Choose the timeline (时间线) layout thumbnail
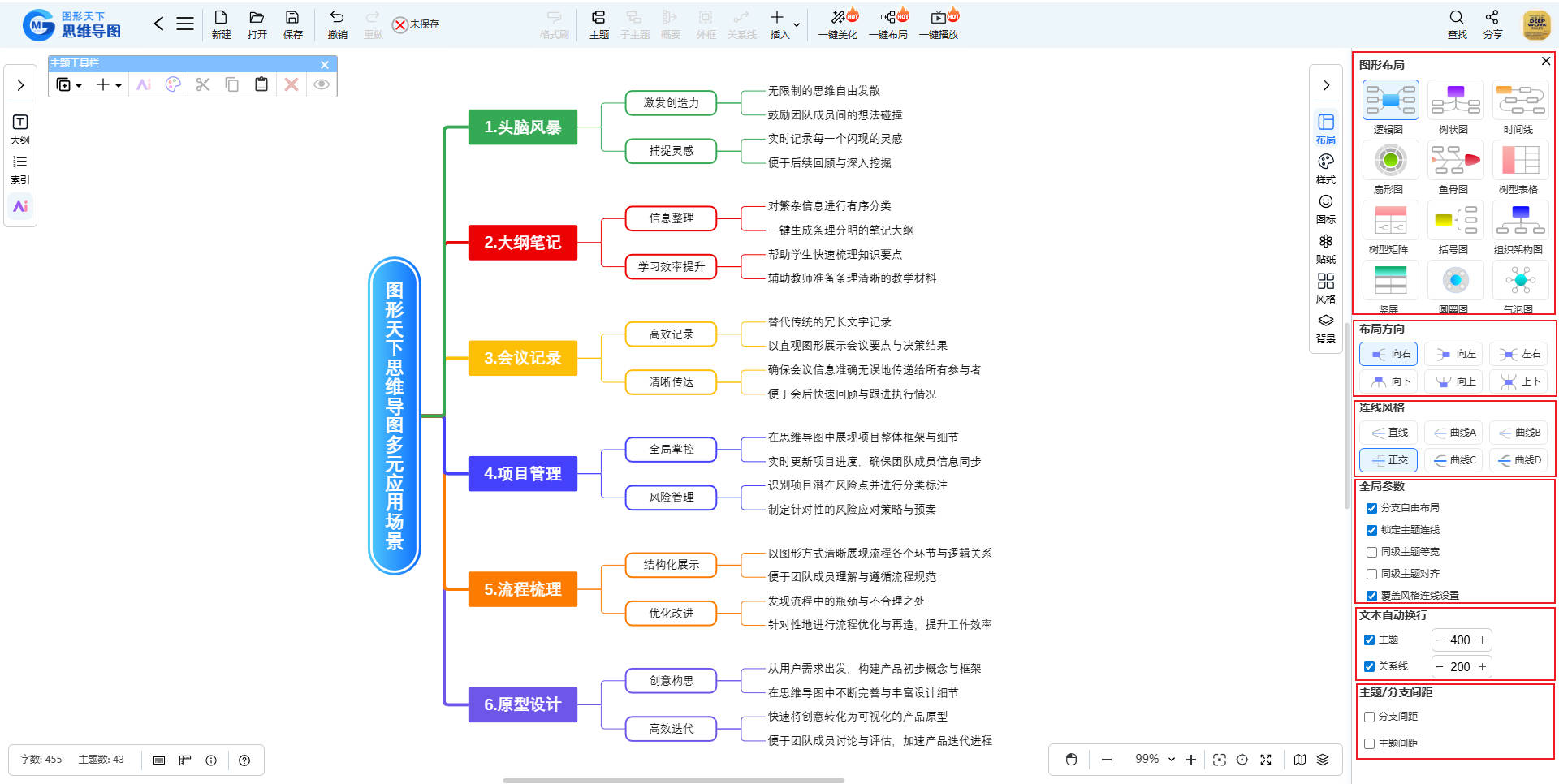 pos(1520,100)
